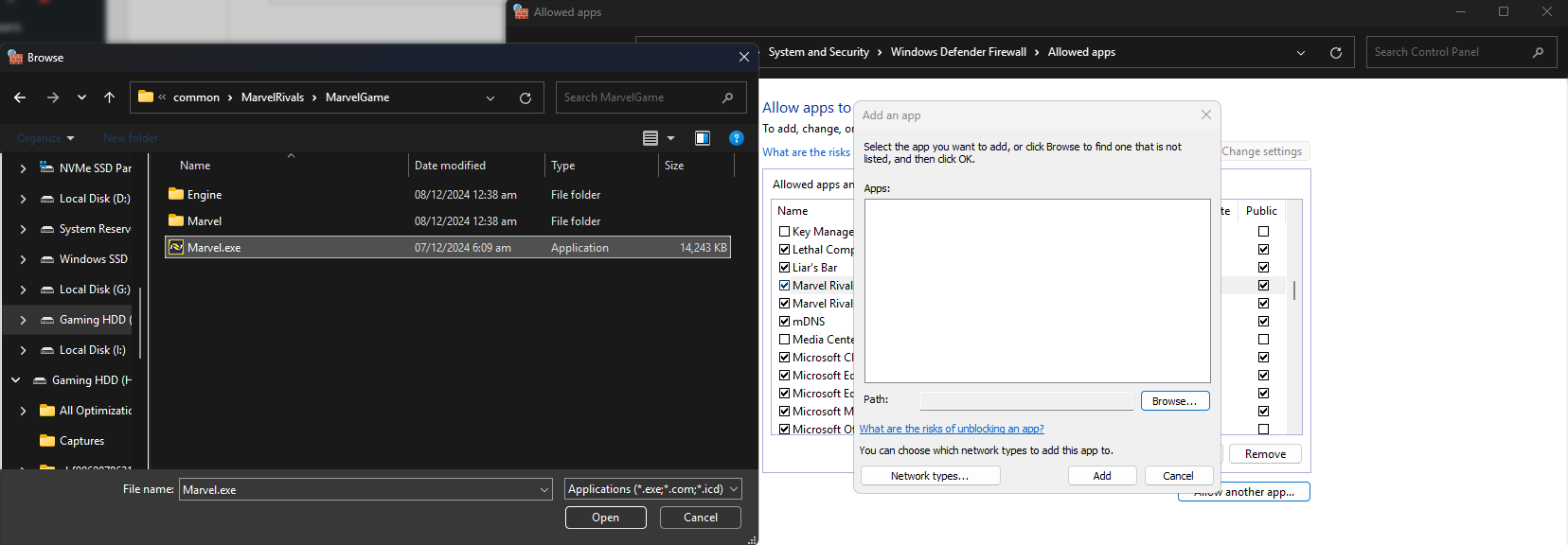
Task: Click the Back arrow in Browse dialog
Action: [x=20, y=97]
